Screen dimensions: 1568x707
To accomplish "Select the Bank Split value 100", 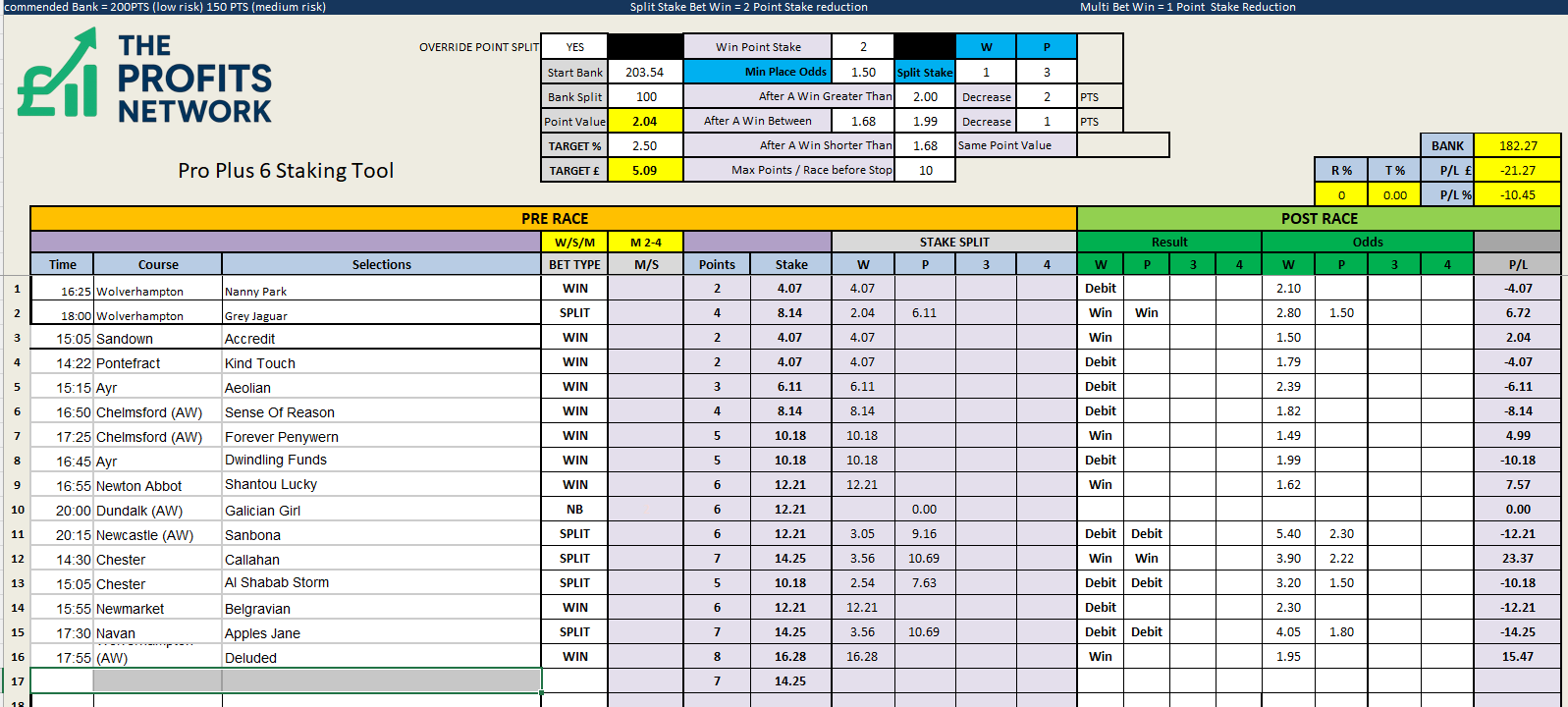I will coord(645,97).
